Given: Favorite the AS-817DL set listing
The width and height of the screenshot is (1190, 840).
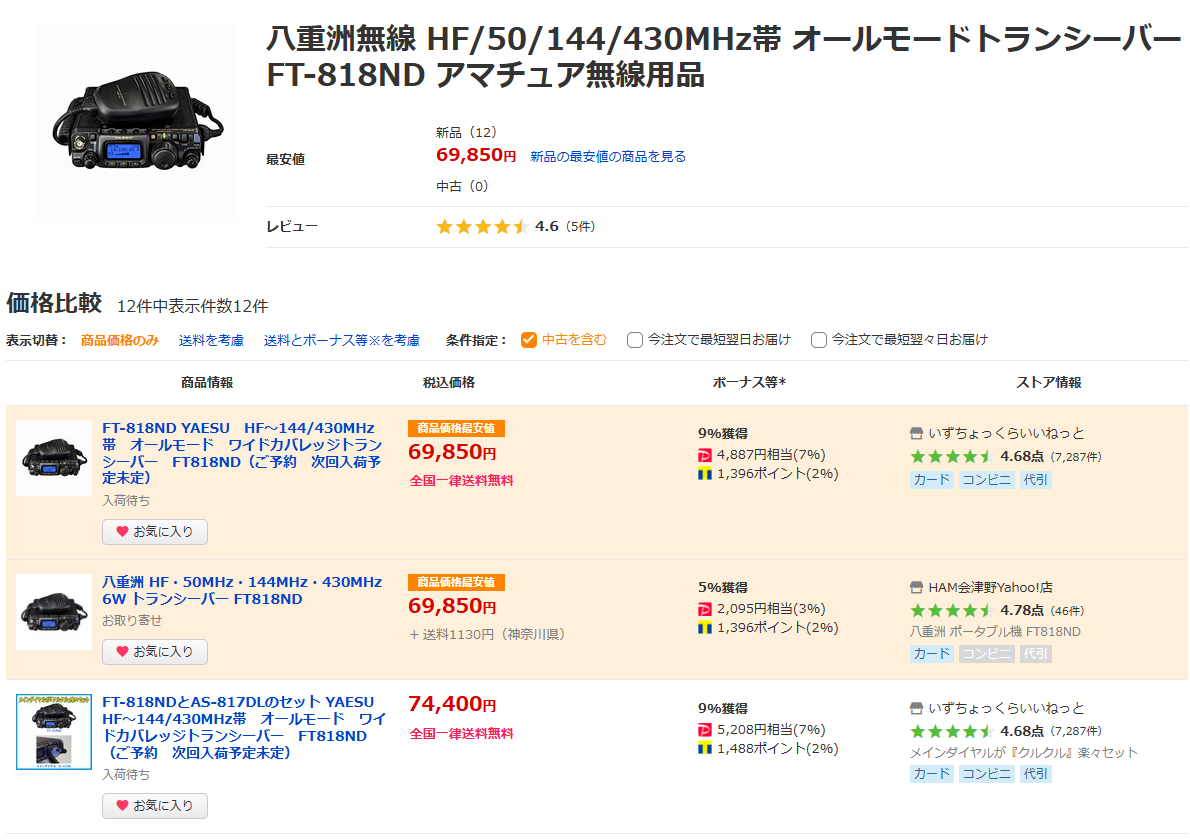Looking at the screenshot, I should 155,805.
